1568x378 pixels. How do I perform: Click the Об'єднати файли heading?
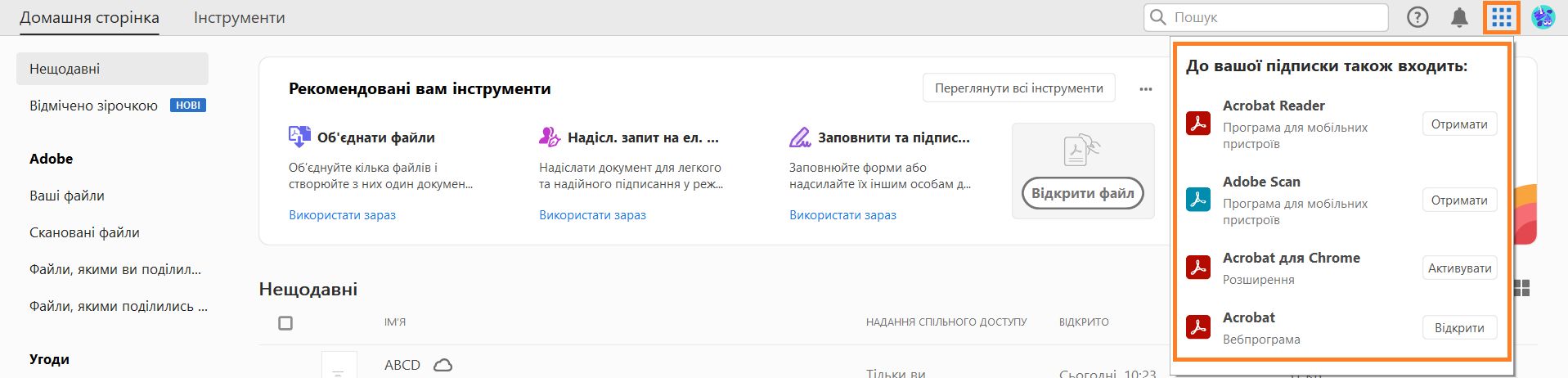[x=376, y=137]
